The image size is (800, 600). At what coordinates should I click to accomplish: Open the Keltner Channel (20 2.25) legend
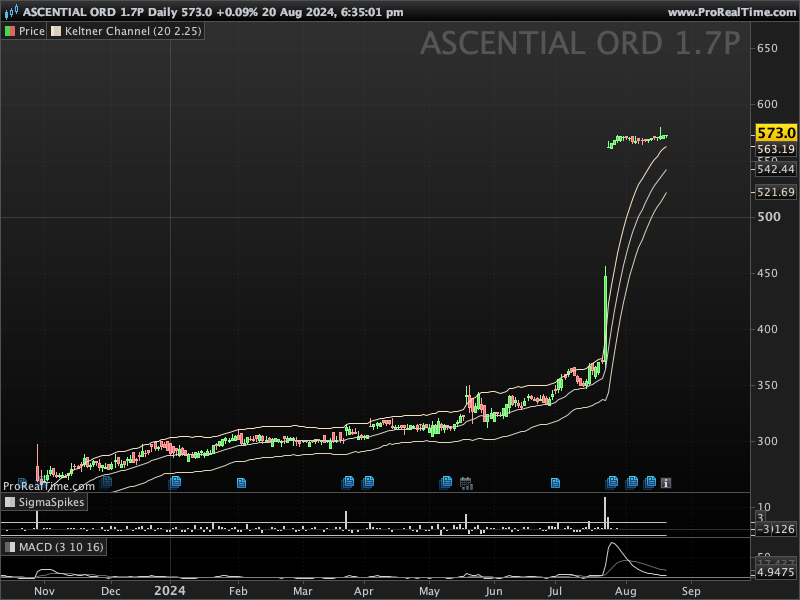click(x=127, y=31)
